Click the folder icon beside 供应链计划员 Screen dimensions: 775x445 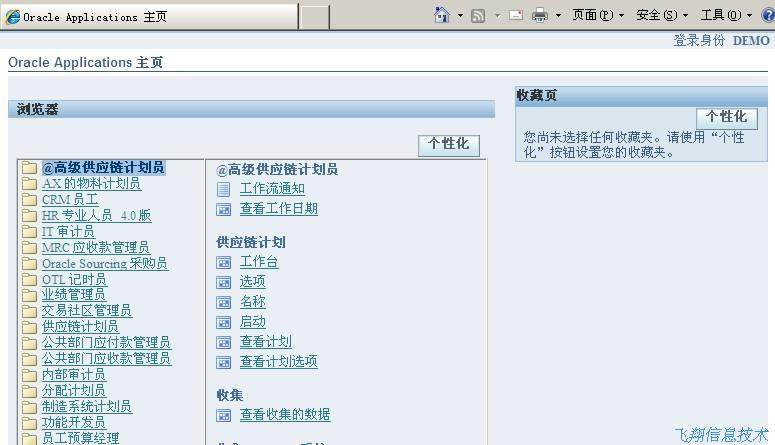pyautogui.click(x=30, y=327)
